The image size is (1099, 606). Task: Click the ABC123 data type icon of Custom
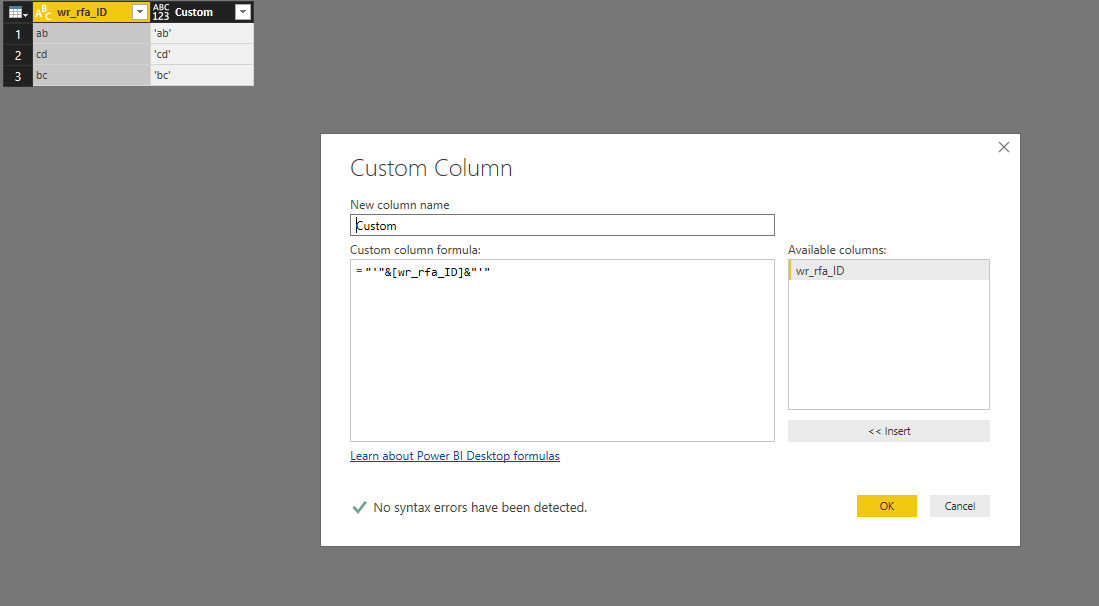pos(161,12)
